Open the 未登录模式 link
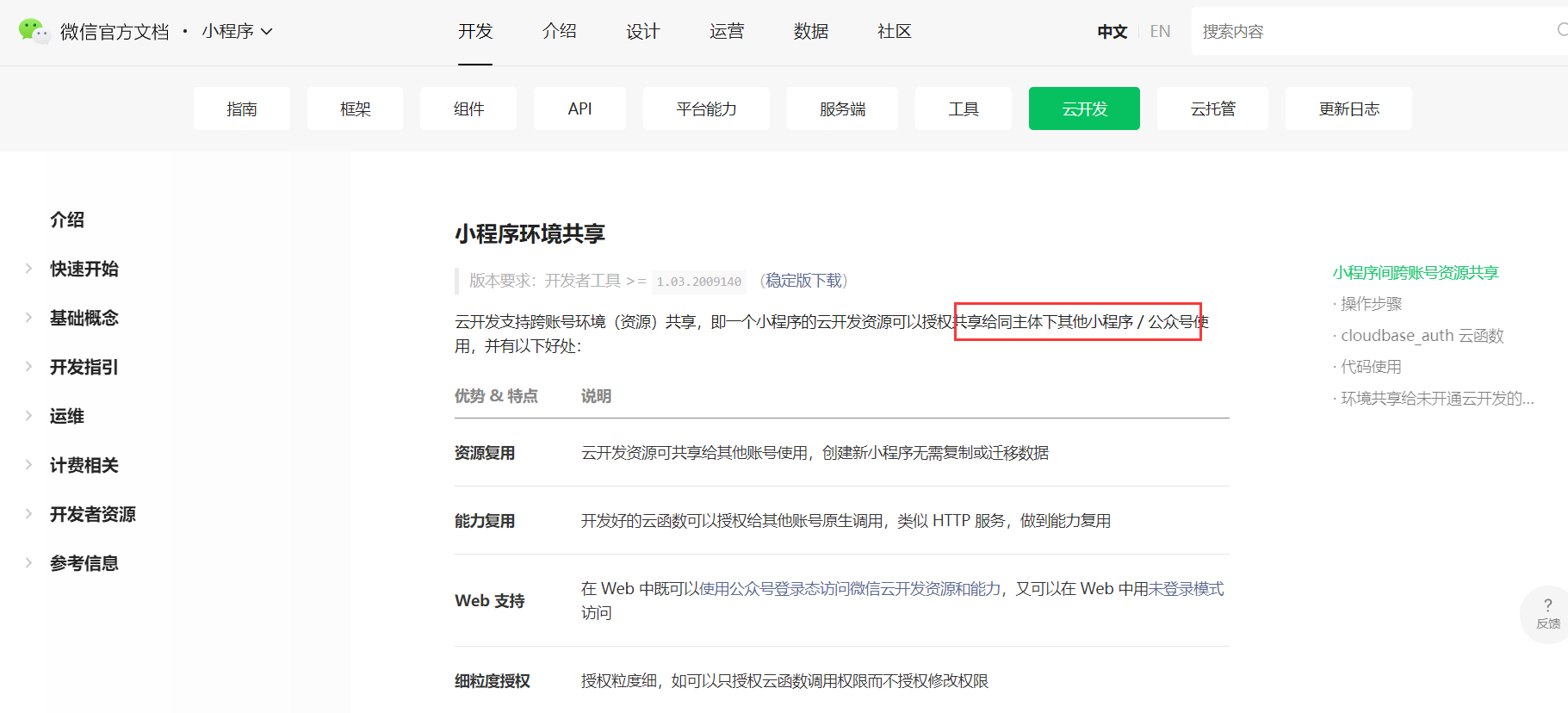 (1186, 589)
